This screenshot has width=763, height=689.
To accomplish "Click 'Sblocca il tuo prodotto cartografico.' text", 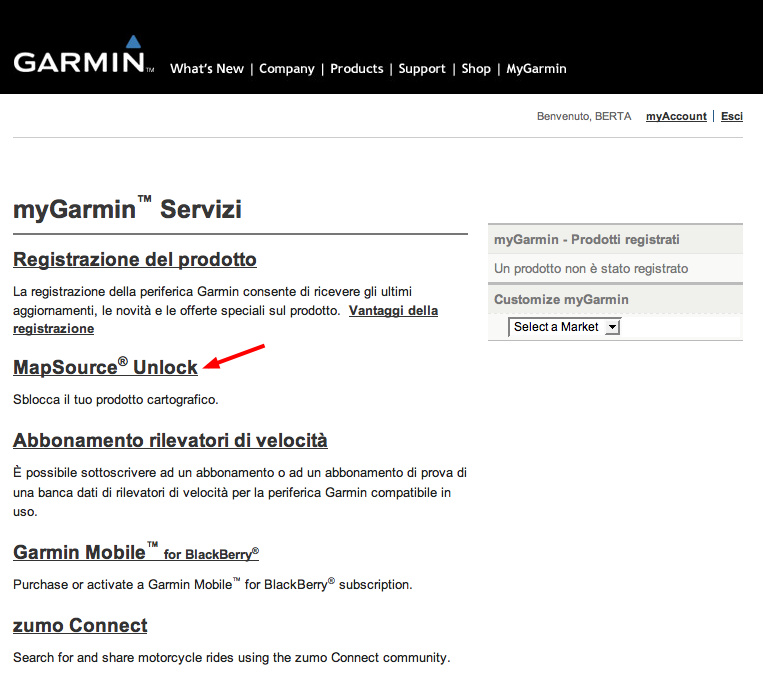I will pos(116,399).
